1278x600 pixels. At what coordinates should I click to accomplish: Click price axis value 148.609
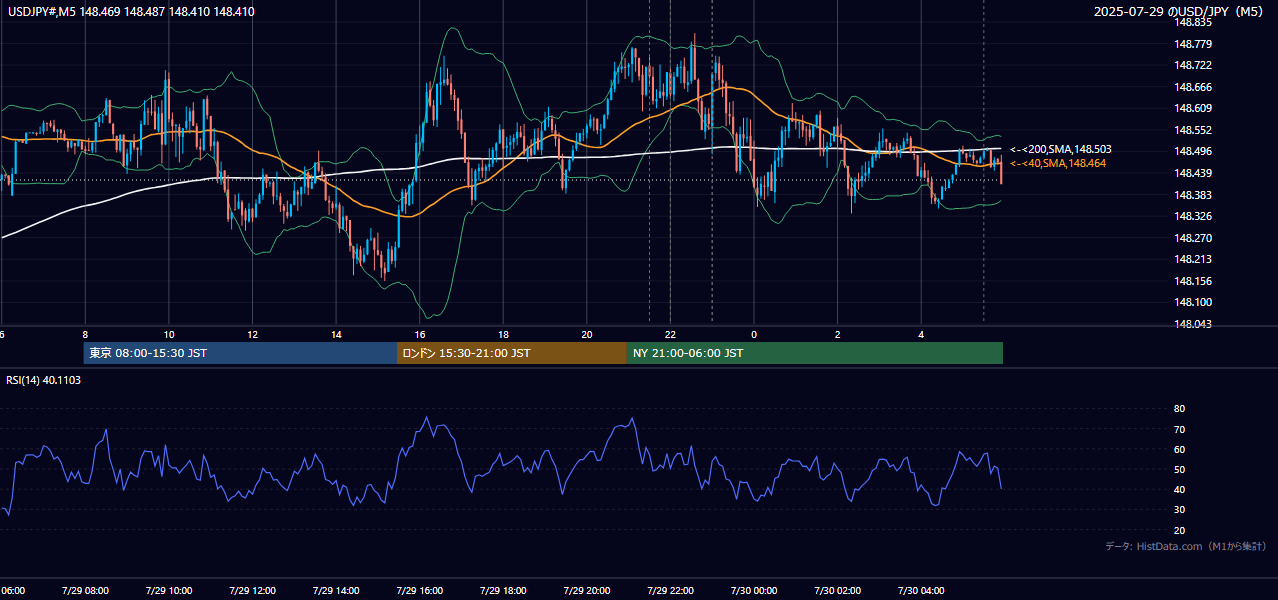[x=1192, y=108]
